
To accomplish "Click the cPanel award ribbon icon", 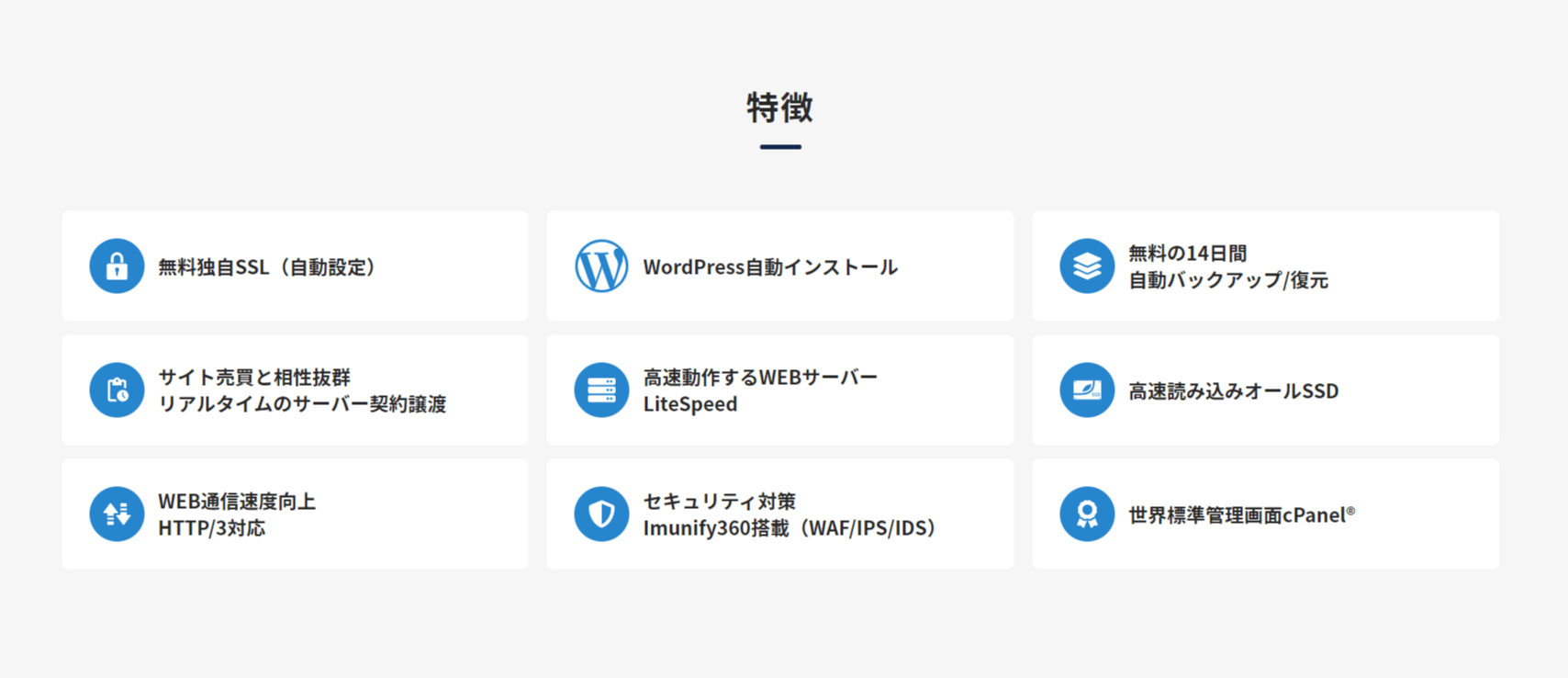I will coord(1087,514).
